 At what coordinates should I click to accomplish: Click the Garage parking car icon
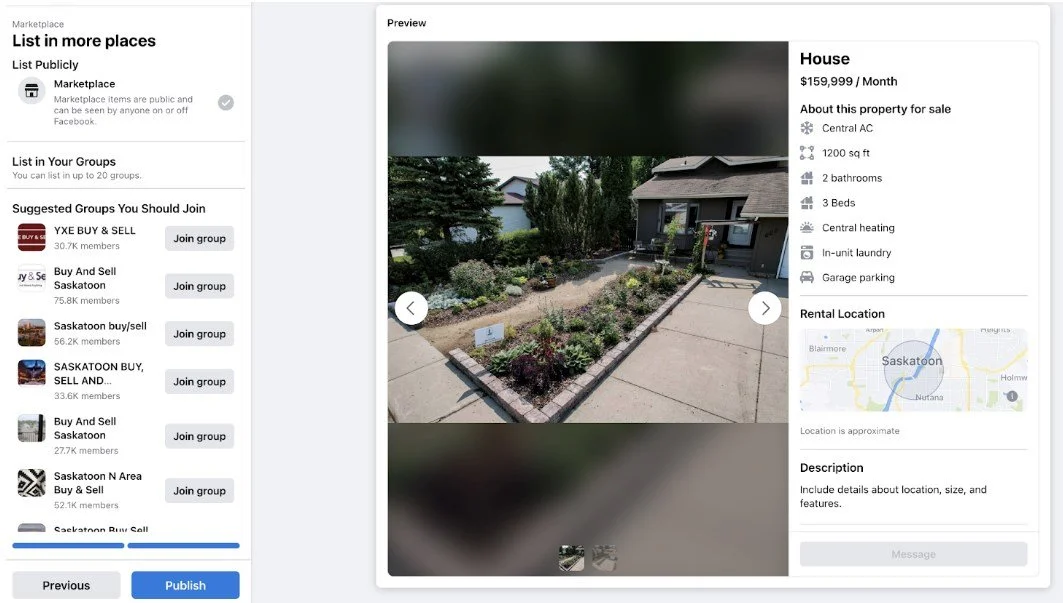(x=807, y=277)
